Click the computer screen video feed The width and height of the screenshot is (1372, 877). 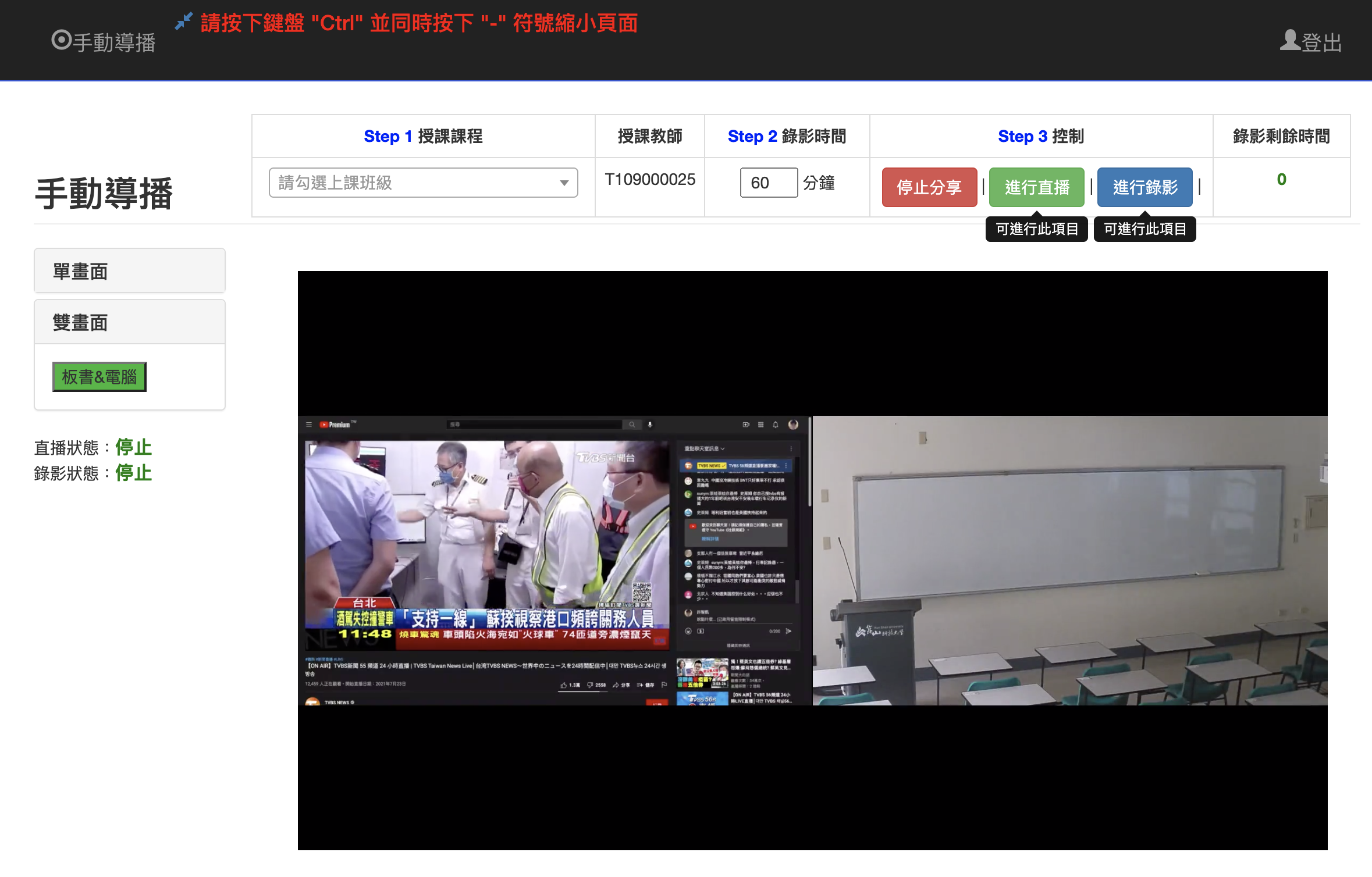pos(555,560)
